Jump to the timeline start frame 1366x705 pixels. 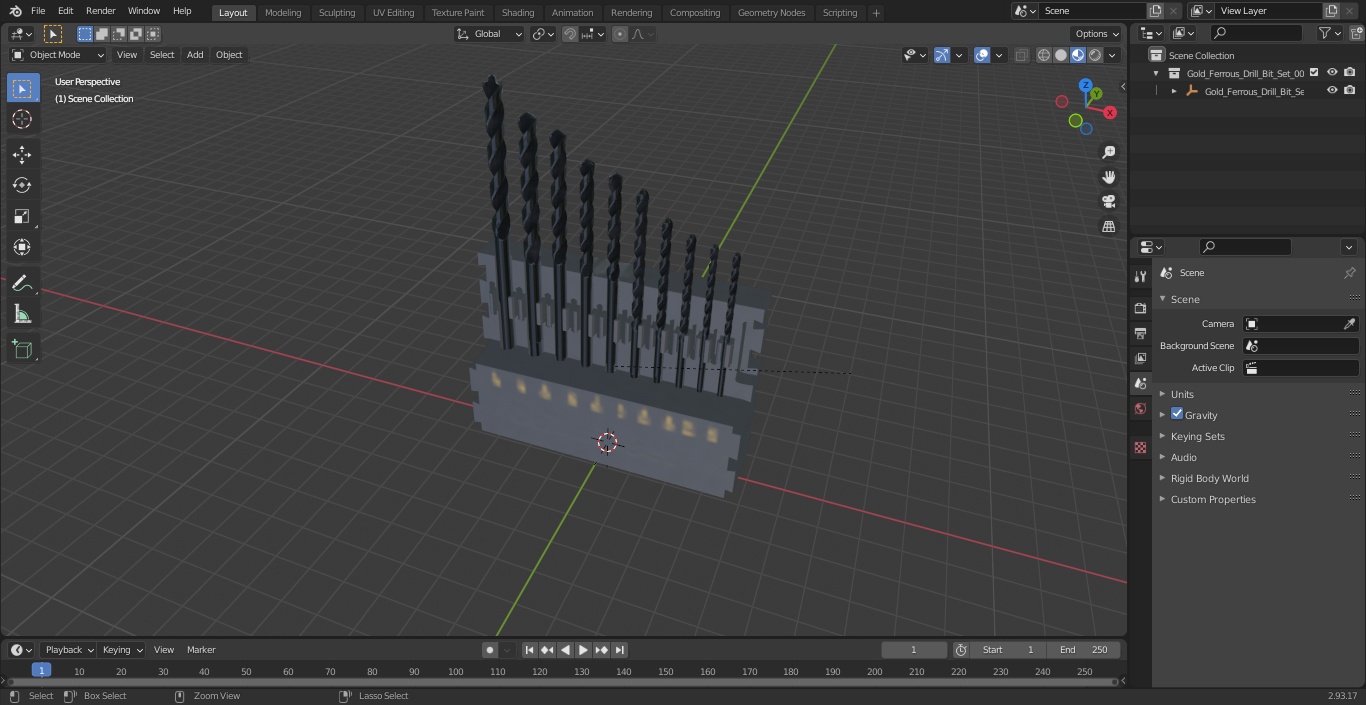(x=530, y=650)
